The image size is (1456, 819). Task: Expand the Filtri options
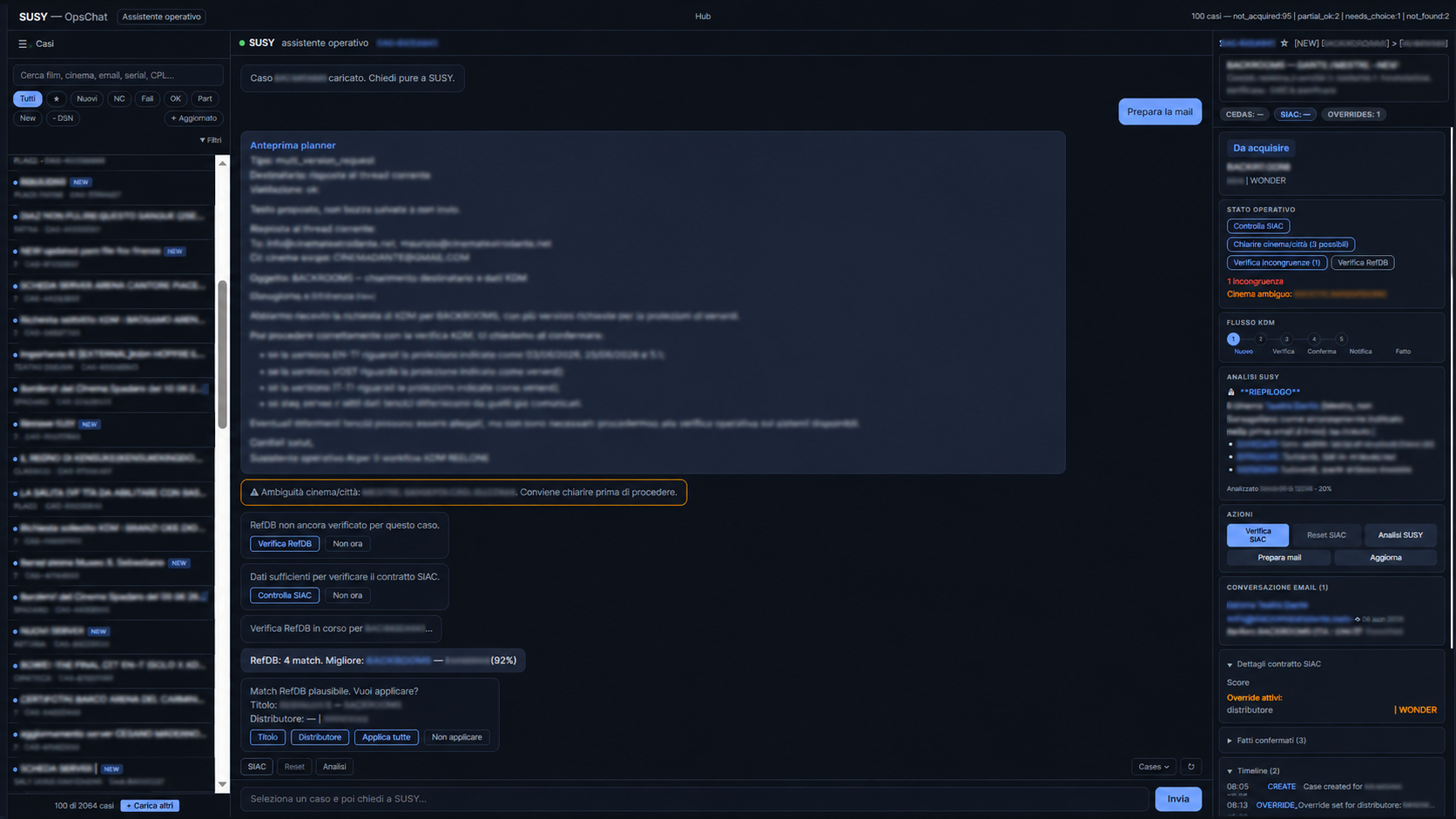coord(211,140)
